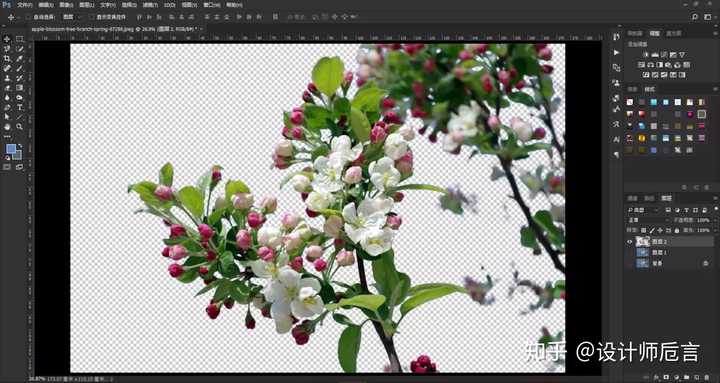
Task: Open the layer filter kind dropdown
Action: pyautogui.click(x=643, y=210)
